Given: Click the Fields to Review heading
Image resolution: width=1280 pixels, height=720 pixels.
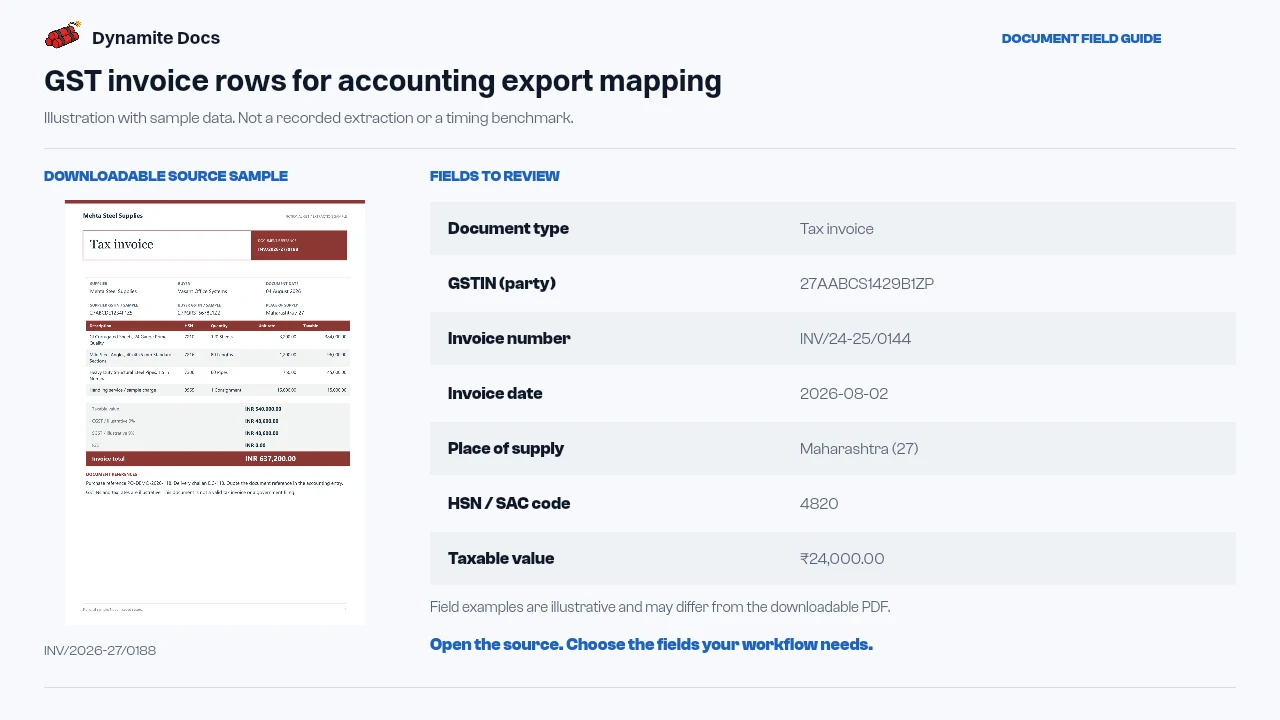Looking at the screenshot, I should coord(495,176).
